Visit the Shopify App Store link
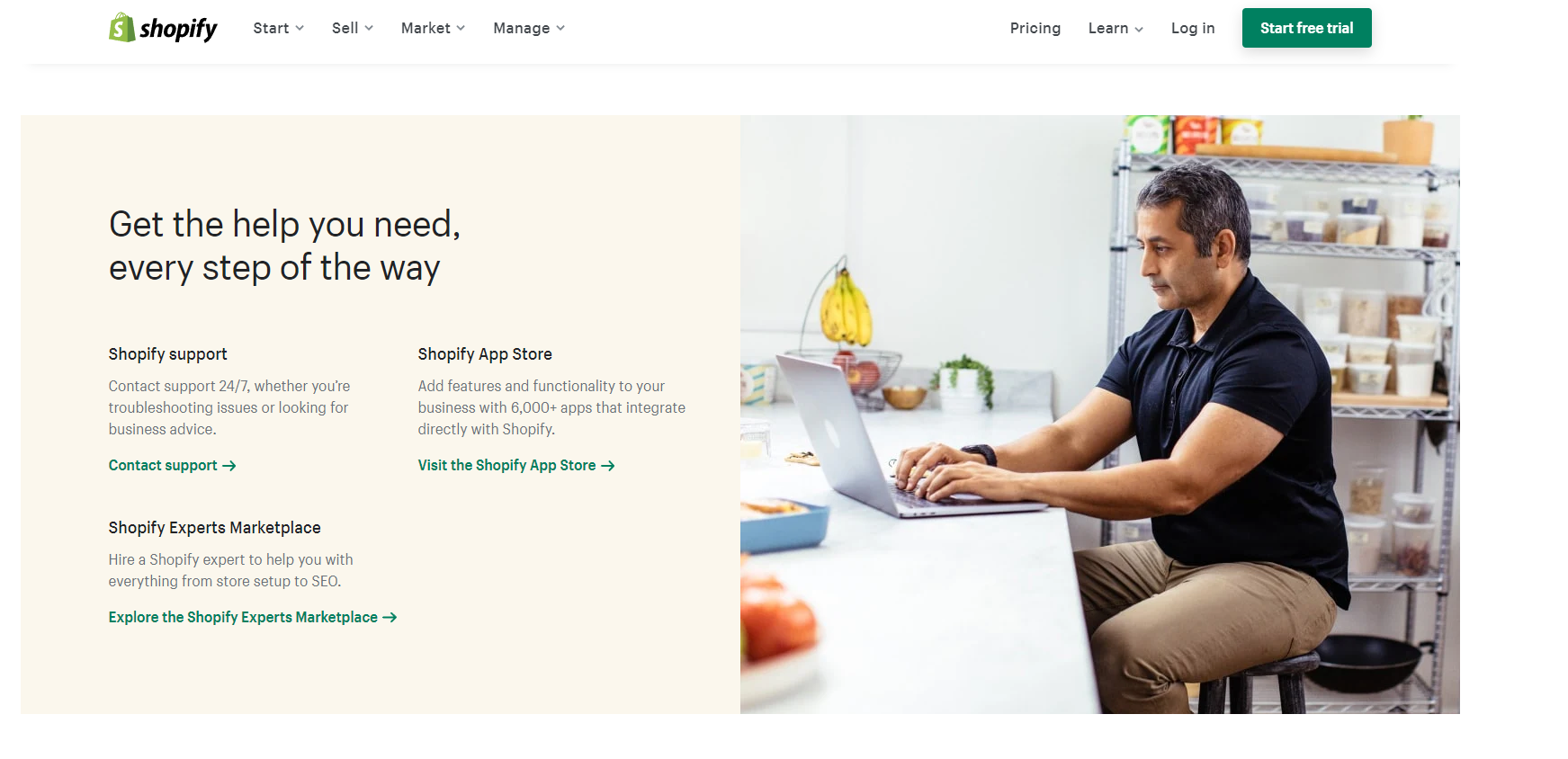Screen dimensions: 1568x759 point(506,466)
